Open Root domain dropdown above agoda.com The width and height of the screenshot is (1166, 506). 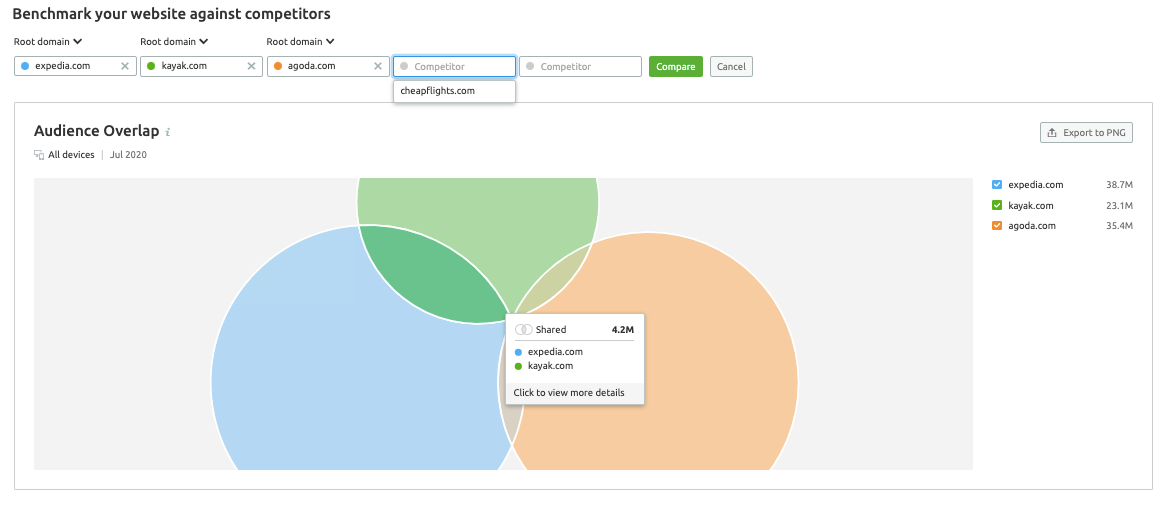point(300,42)
